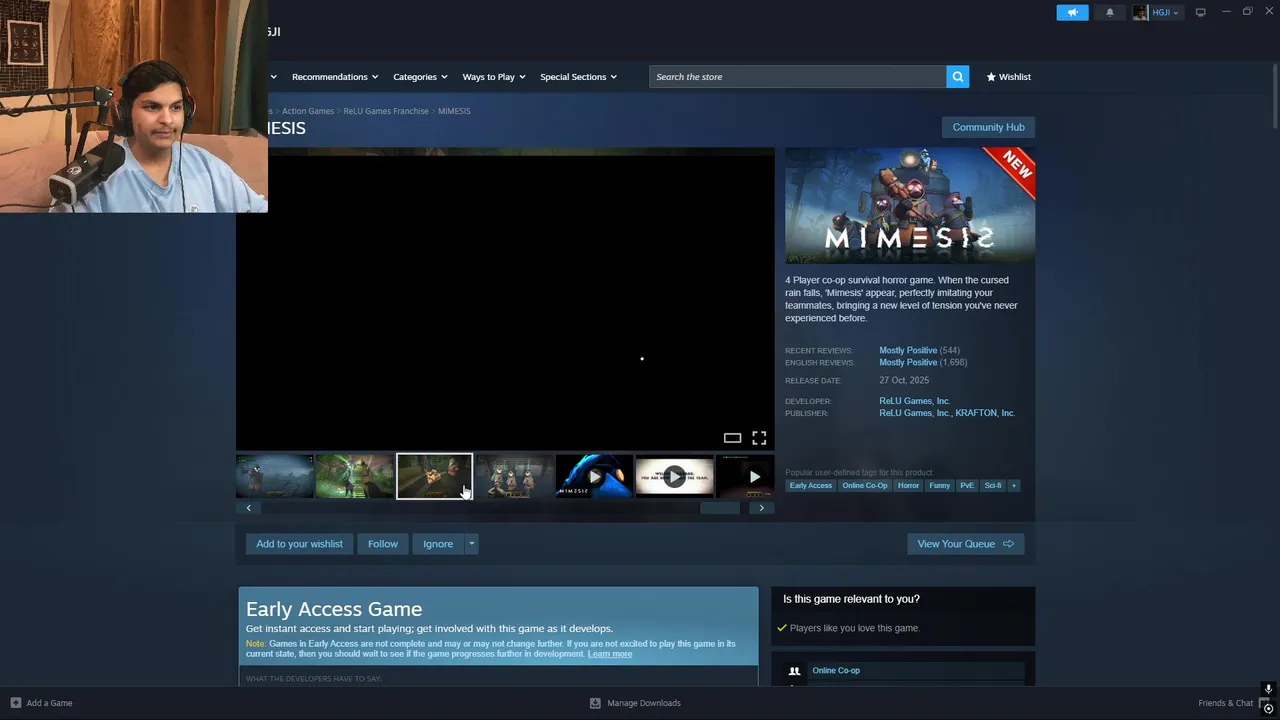This screenshot has height=720, width=1280.
Task: Open recent Mostly Positive reviews
Action: point(908,350)
